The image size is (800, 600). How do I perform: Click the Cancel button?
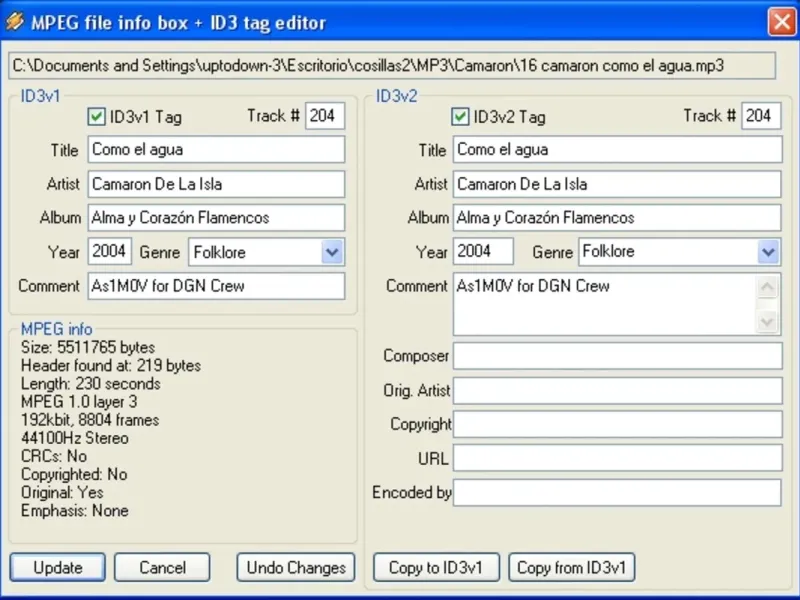pyautogui.click(x=162, y=567)
